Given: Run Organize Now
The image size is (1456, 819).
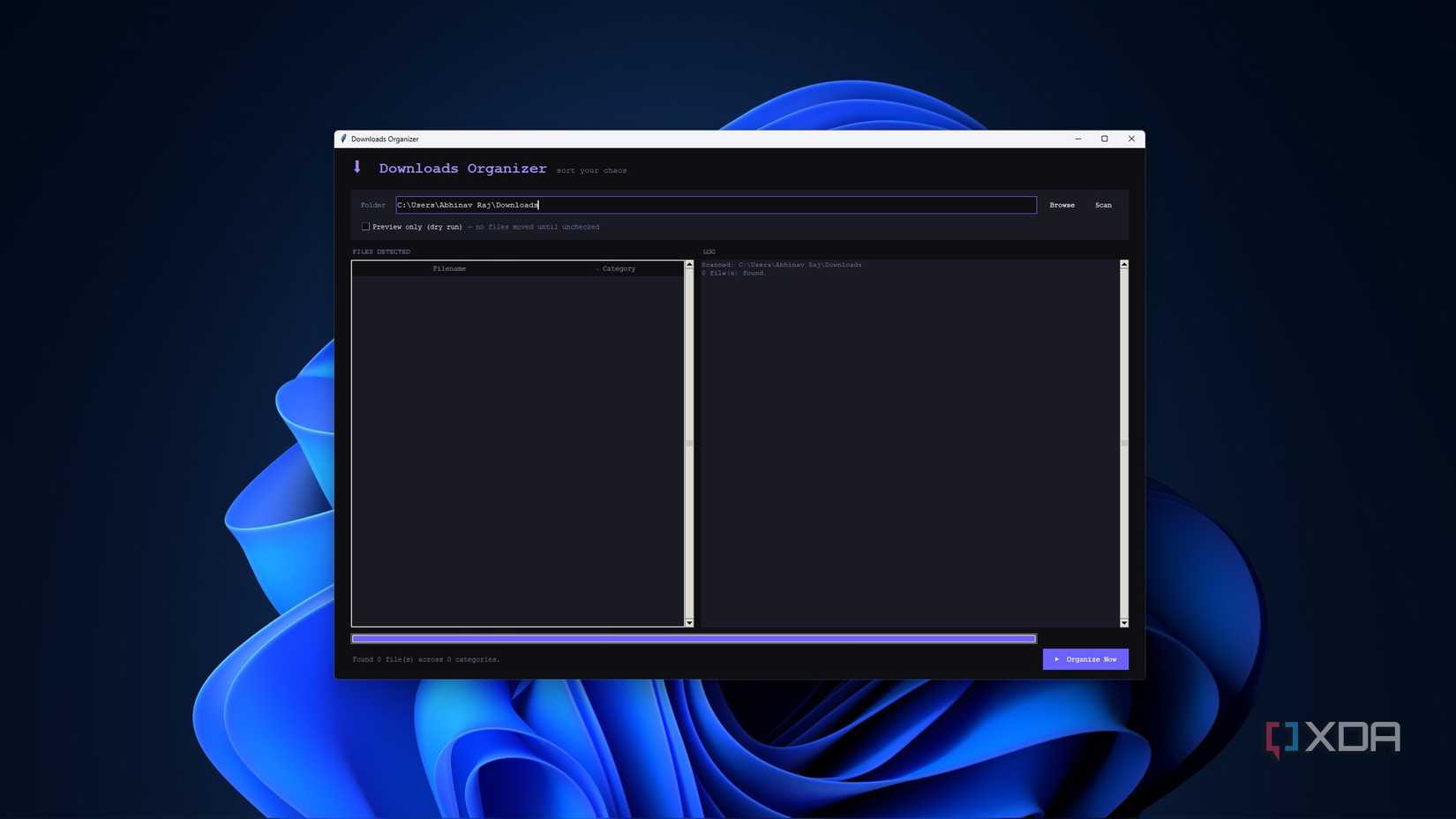Looking at the screenshot, I should (x=1085, y=659).
